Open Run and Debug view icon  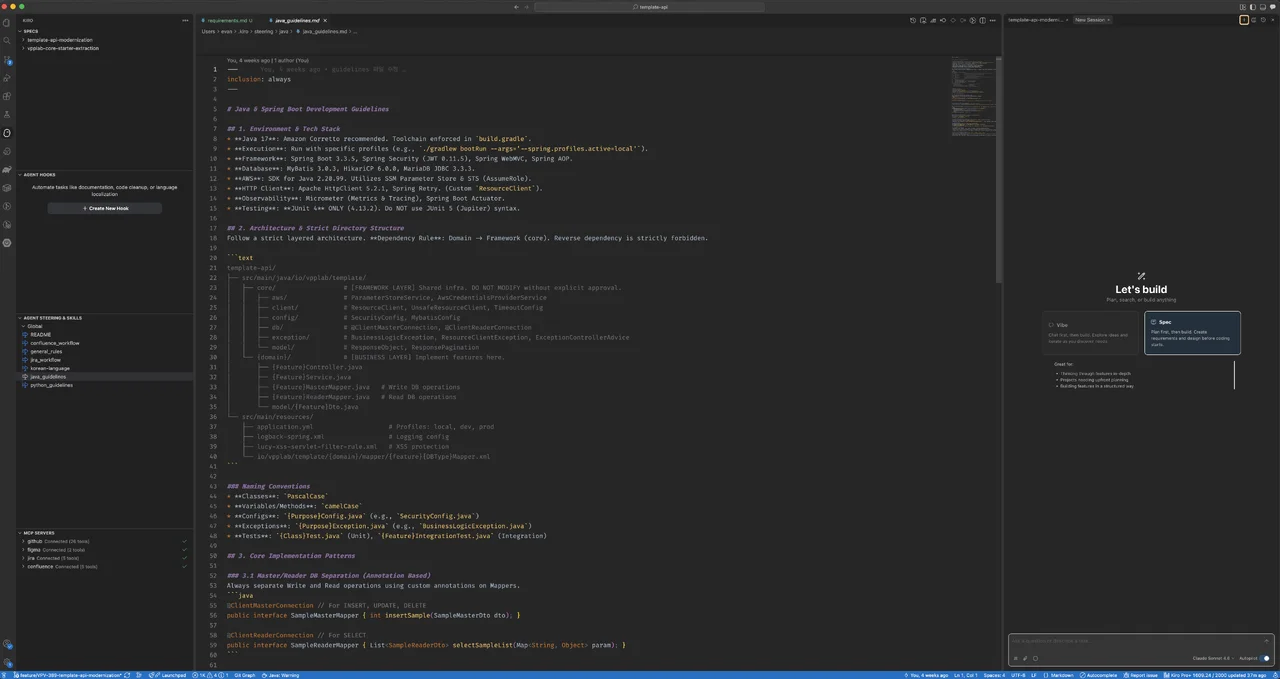tap(7, 77)
